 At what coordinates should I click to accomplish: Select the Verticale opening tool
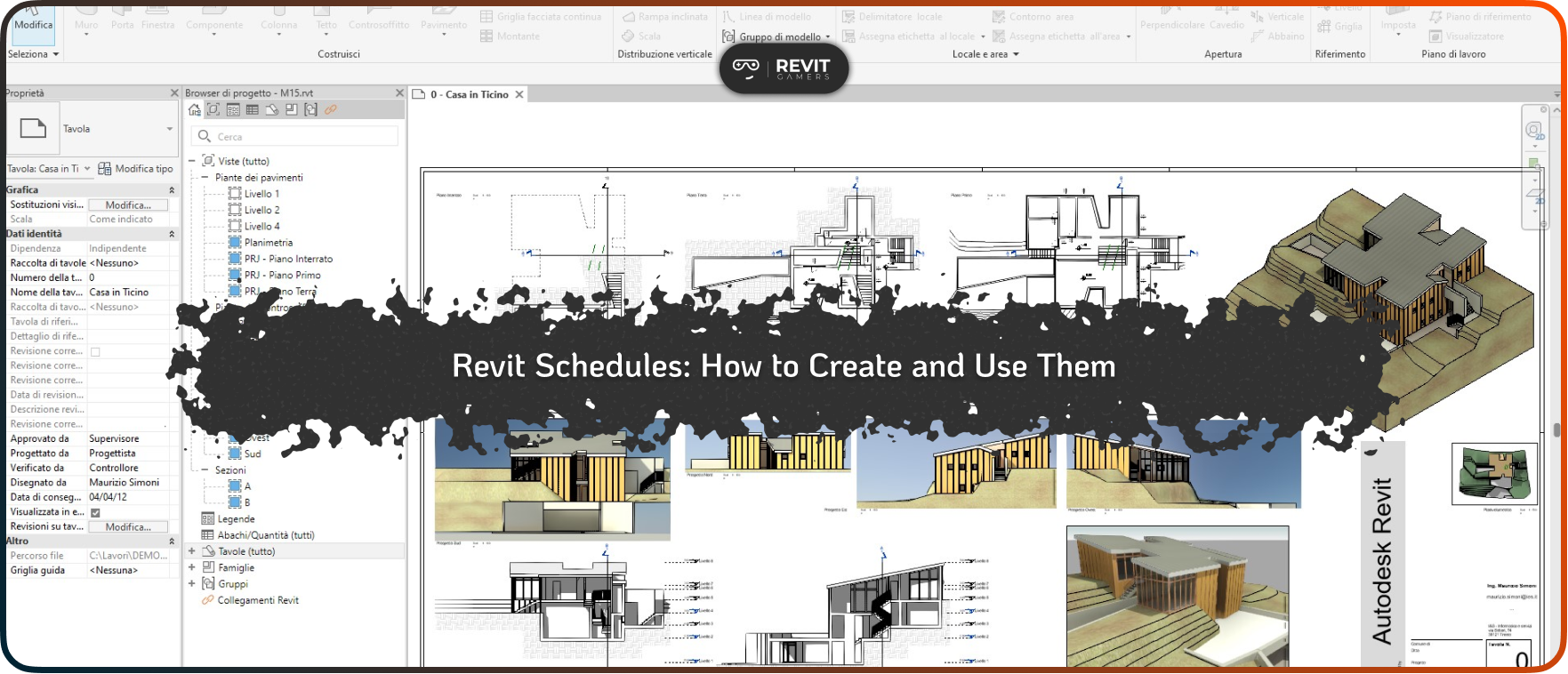(x=1277, y=17)
